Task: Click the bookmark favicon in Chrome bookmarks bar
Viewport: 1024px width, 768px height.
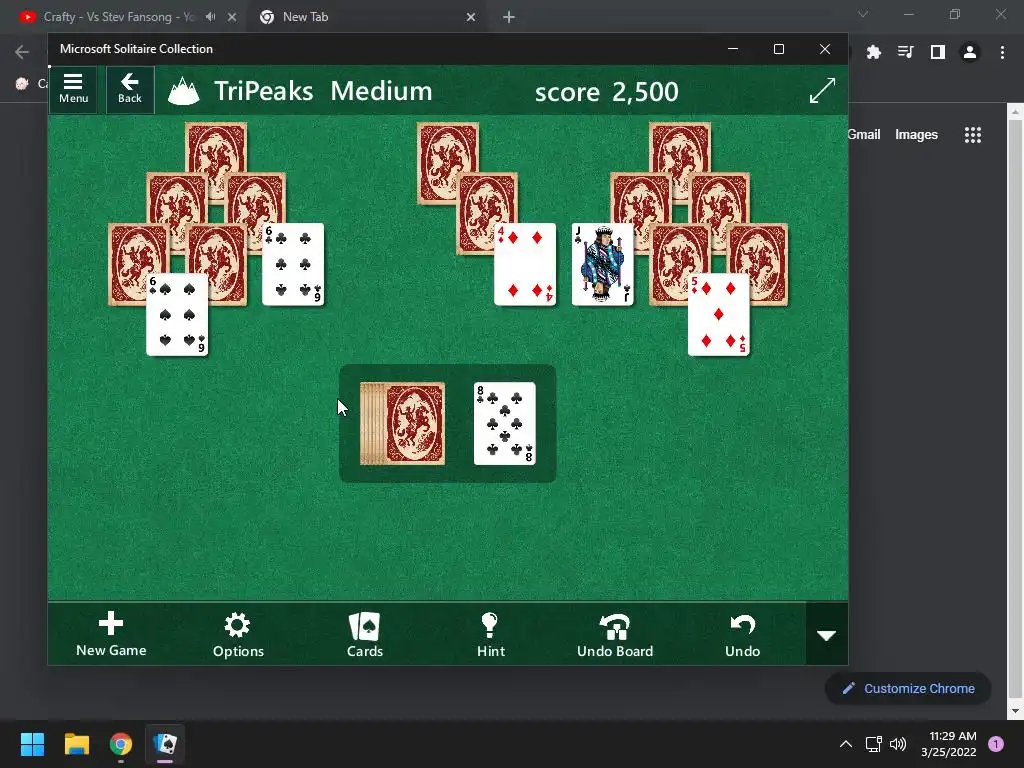Action: click(x=22, y=84)
